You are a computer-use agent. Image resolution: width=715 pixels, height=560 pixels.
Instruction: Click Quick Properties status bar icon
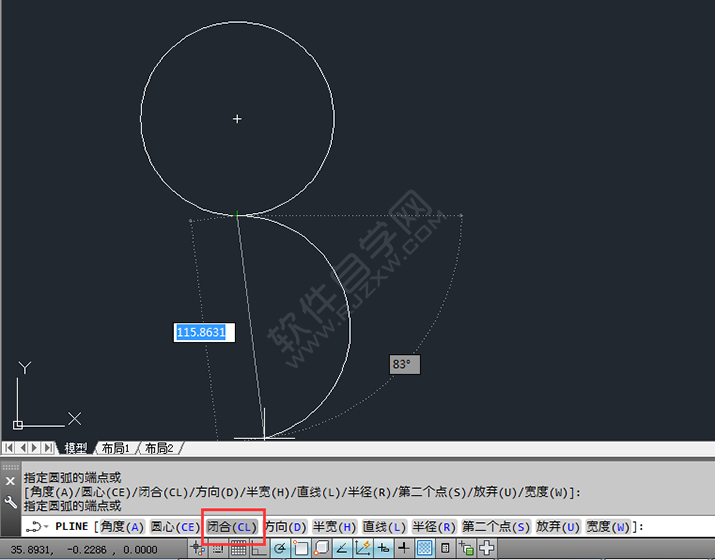[x=446, y=548]
